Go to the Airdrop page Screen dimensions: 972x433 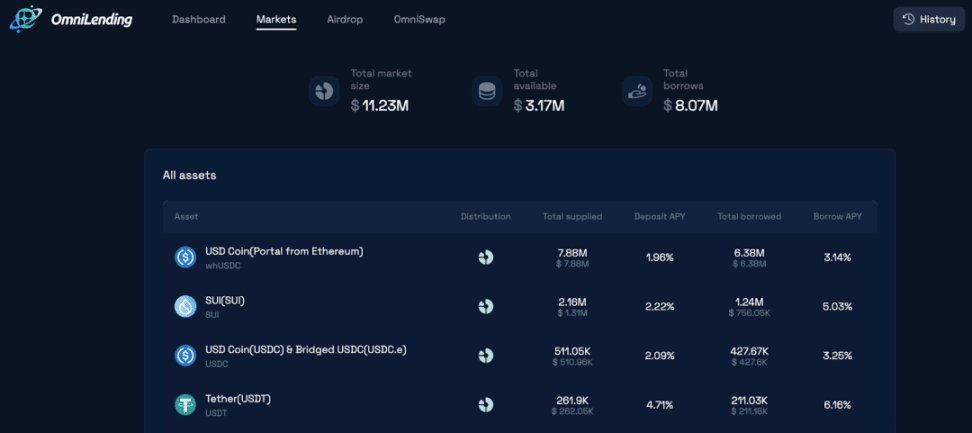tap(345, 19)
